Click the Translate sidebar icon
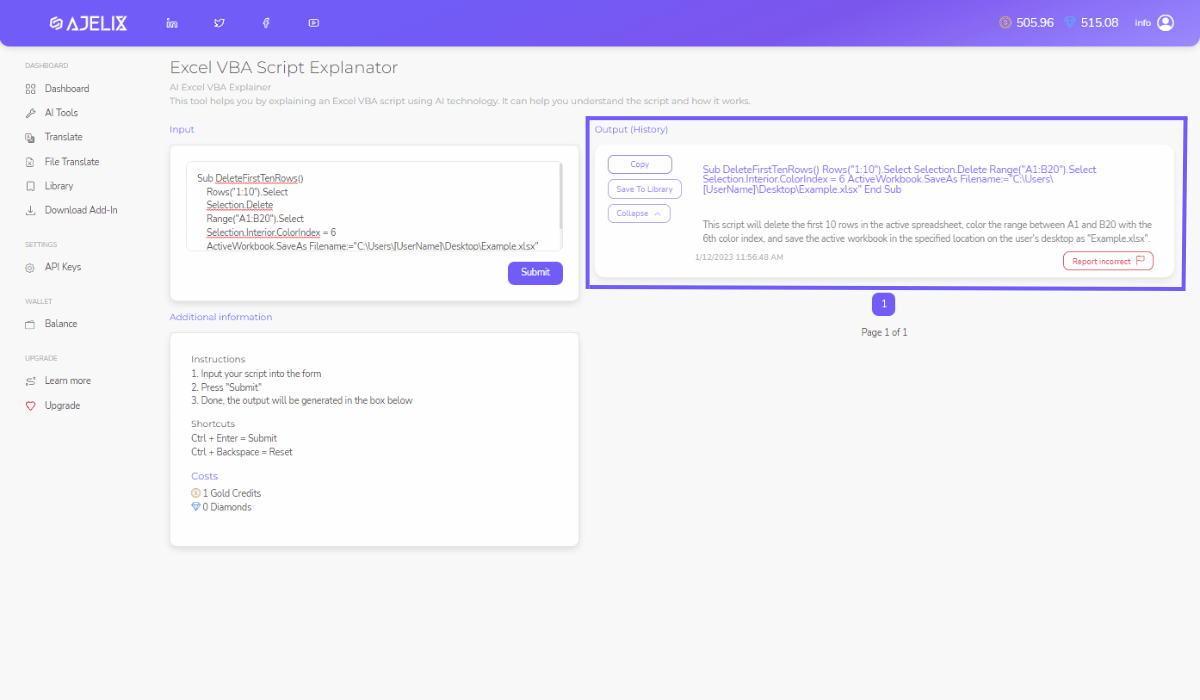The height and width of the screenshot is (700, 1200). tap(31, 137)
